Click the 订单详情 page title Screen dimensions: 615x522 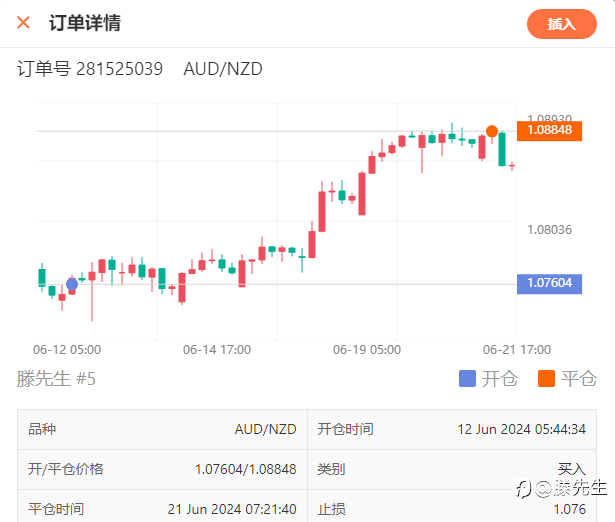coord(85,23)
